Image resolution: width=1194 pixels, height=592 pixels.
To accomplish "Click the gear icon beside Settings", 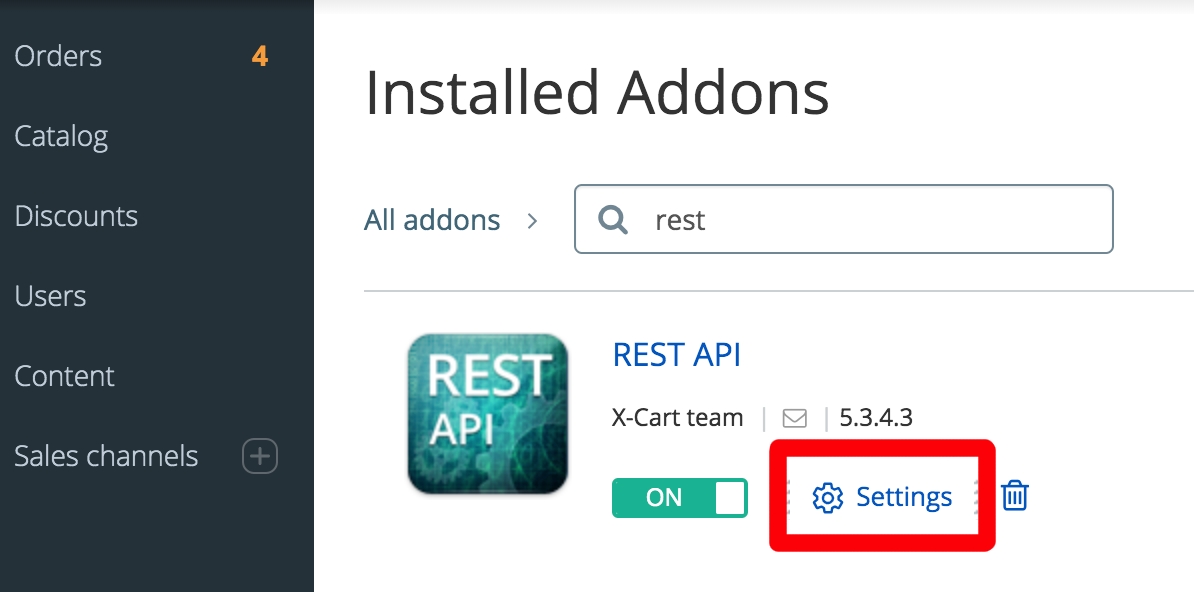I will 828,498.
